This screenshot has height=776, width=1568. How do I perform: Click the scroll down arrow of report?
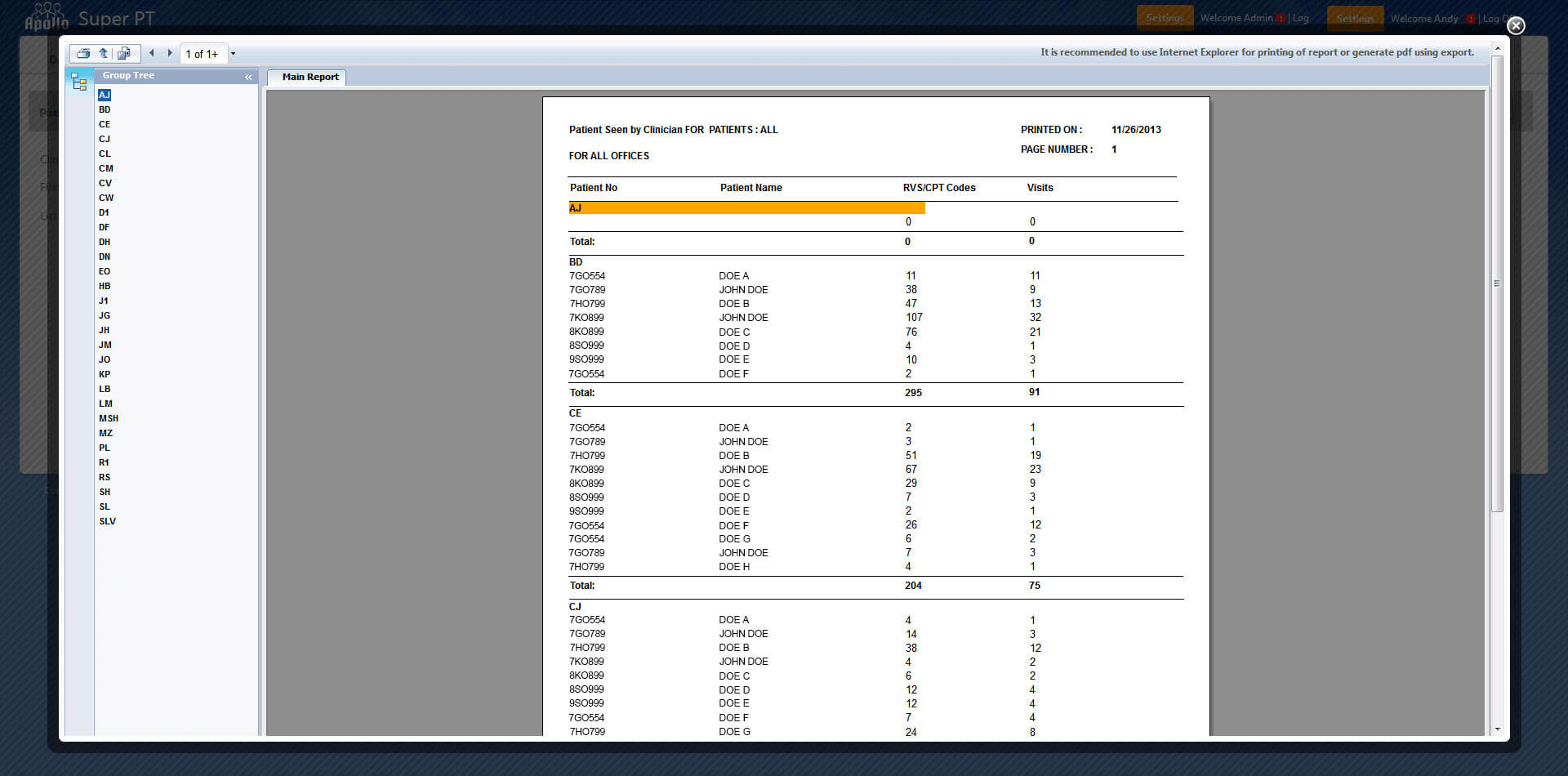(x=1497, y=729)
